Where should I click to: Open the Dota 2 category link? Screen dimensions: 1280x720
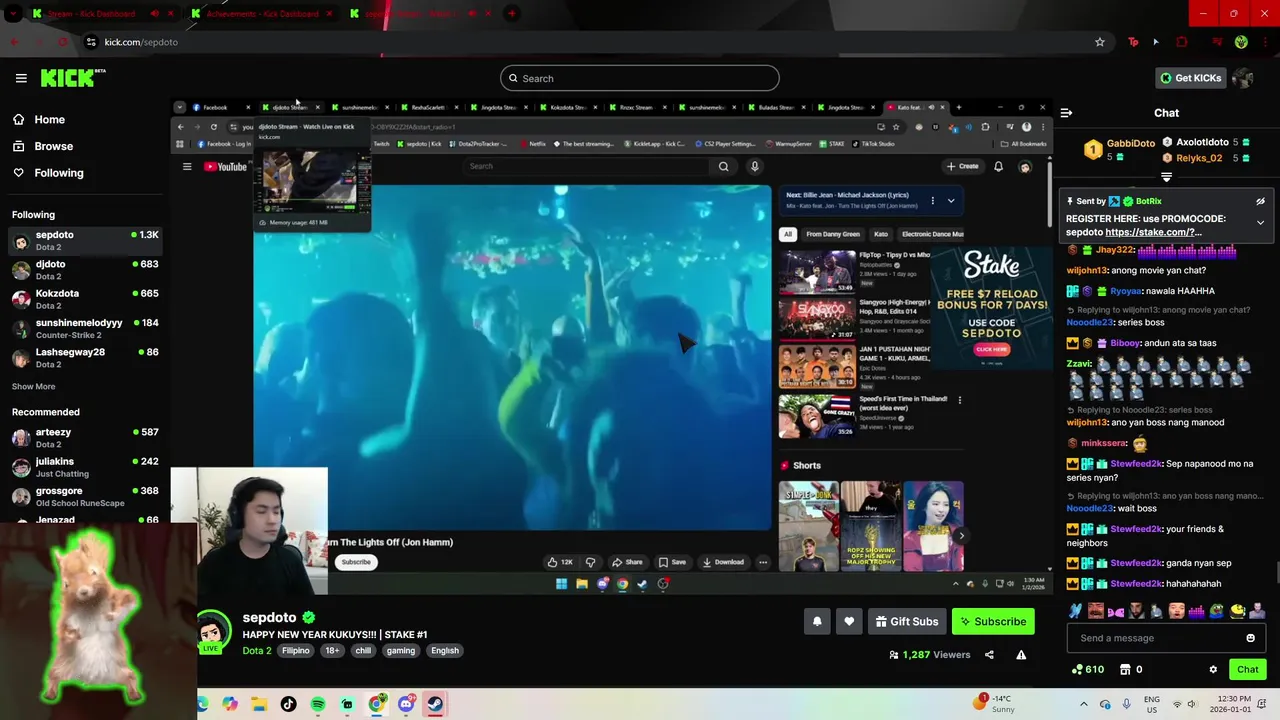tap(256, 651)
